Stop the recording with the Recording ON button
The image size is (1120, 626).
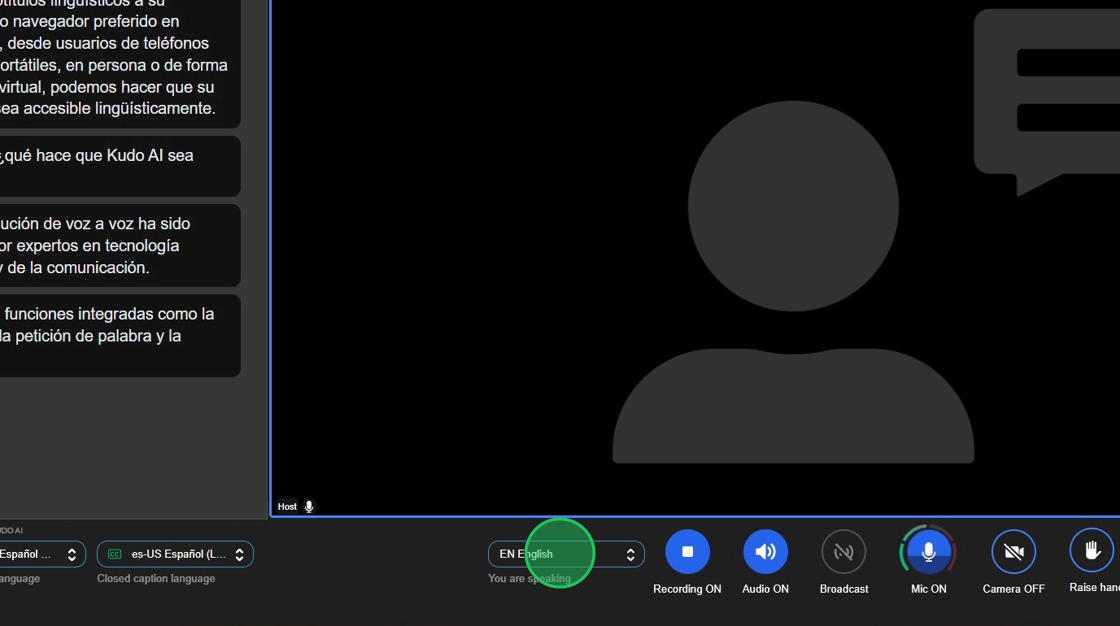point(687,552)
